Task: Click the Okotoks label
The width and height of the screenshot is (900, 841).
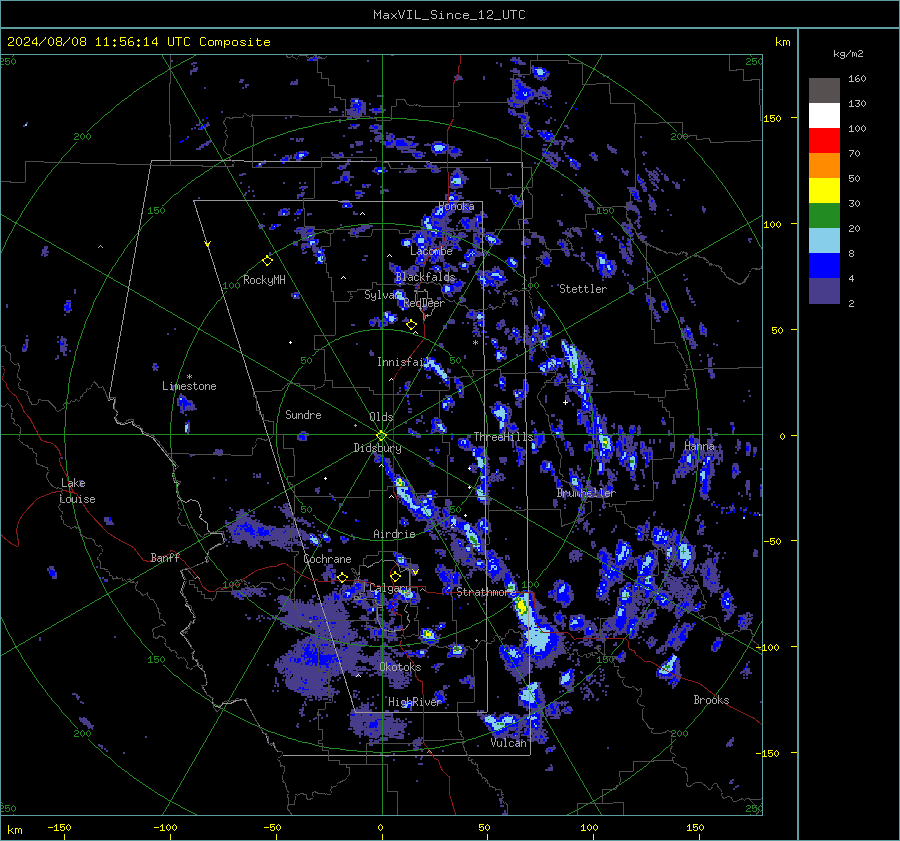Action: pyautogui.click(x=400, y=667)
